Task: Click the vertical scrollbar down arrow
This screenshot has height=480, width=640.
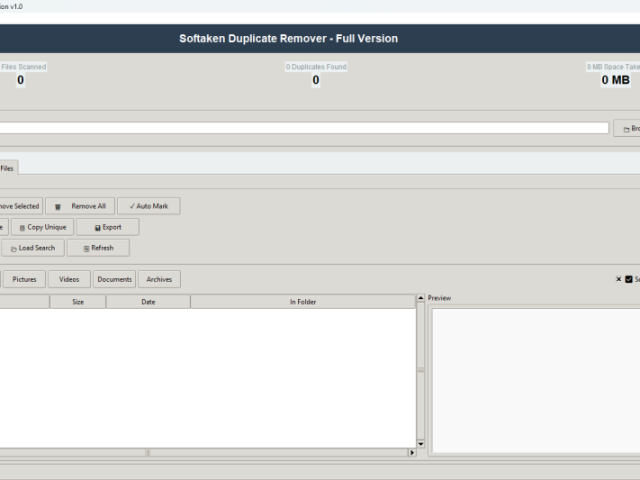Action: pos(420,444)
